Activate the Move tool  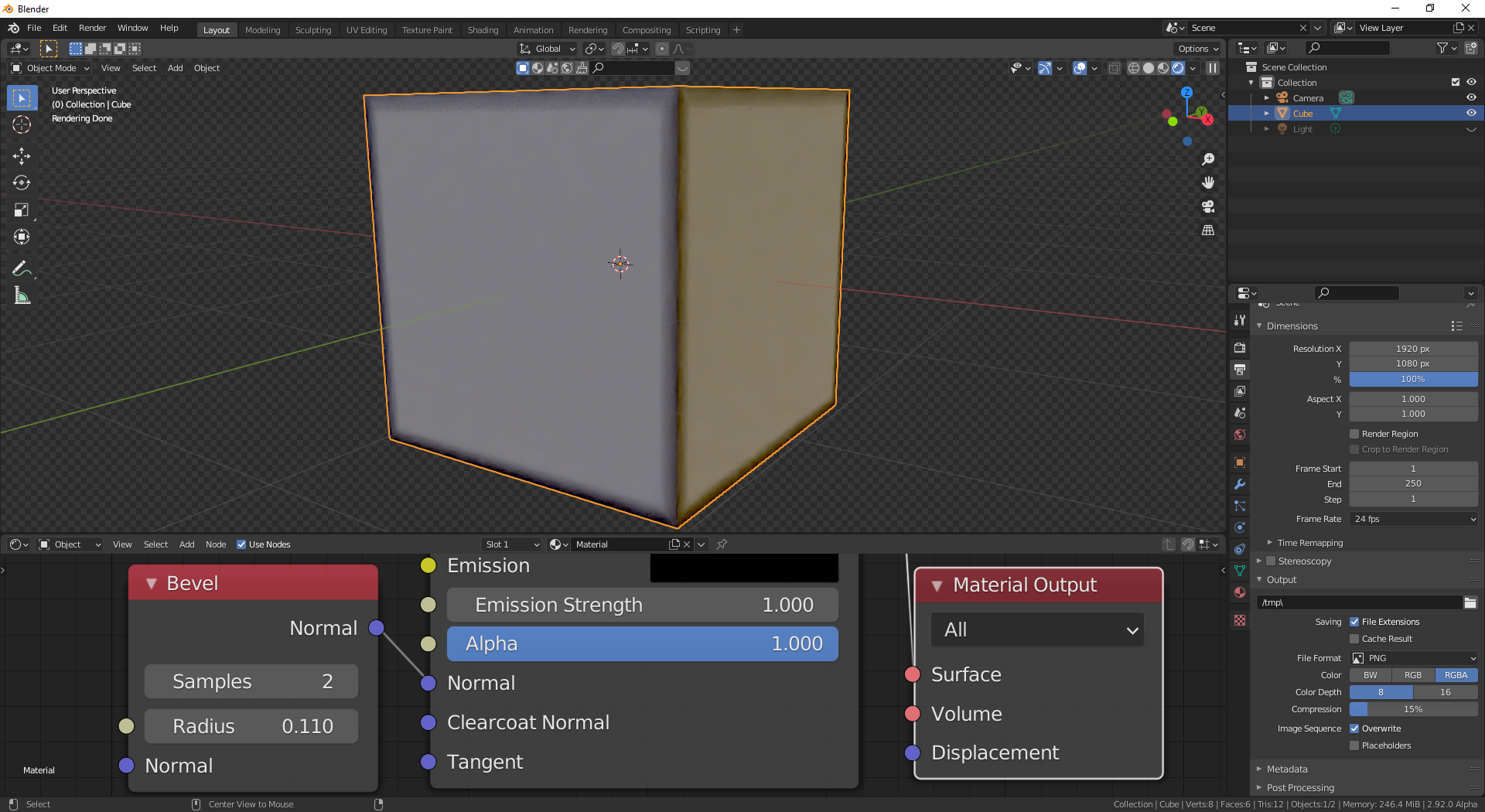[x=22, y=156]
